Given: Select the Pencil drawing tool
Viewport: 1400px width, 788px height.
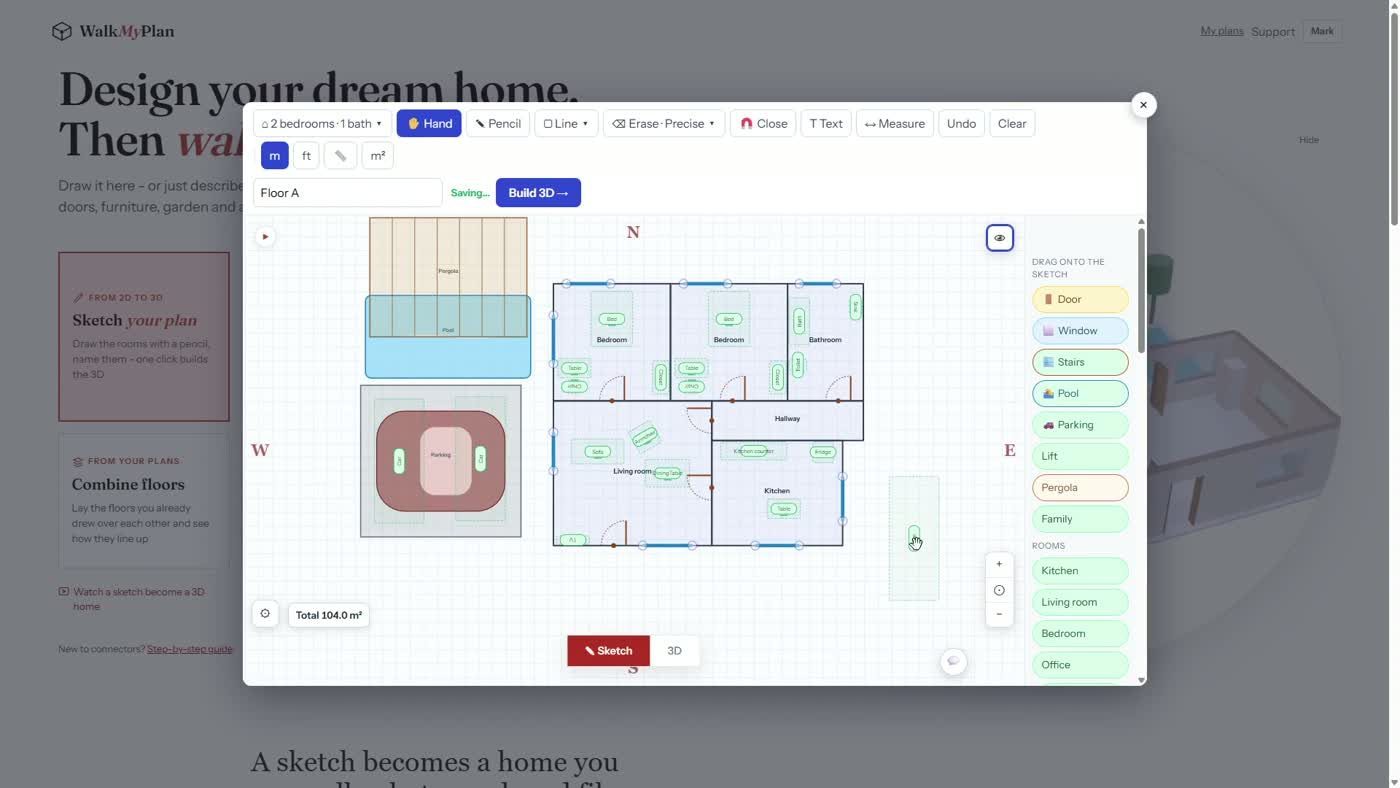Looking at the screenshot, I should [x=498, y=123].
